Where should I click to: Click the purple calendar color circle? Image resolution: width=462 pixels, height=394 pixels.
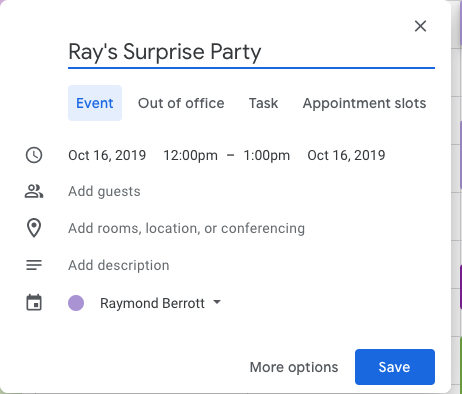click(x=76, y=303)
